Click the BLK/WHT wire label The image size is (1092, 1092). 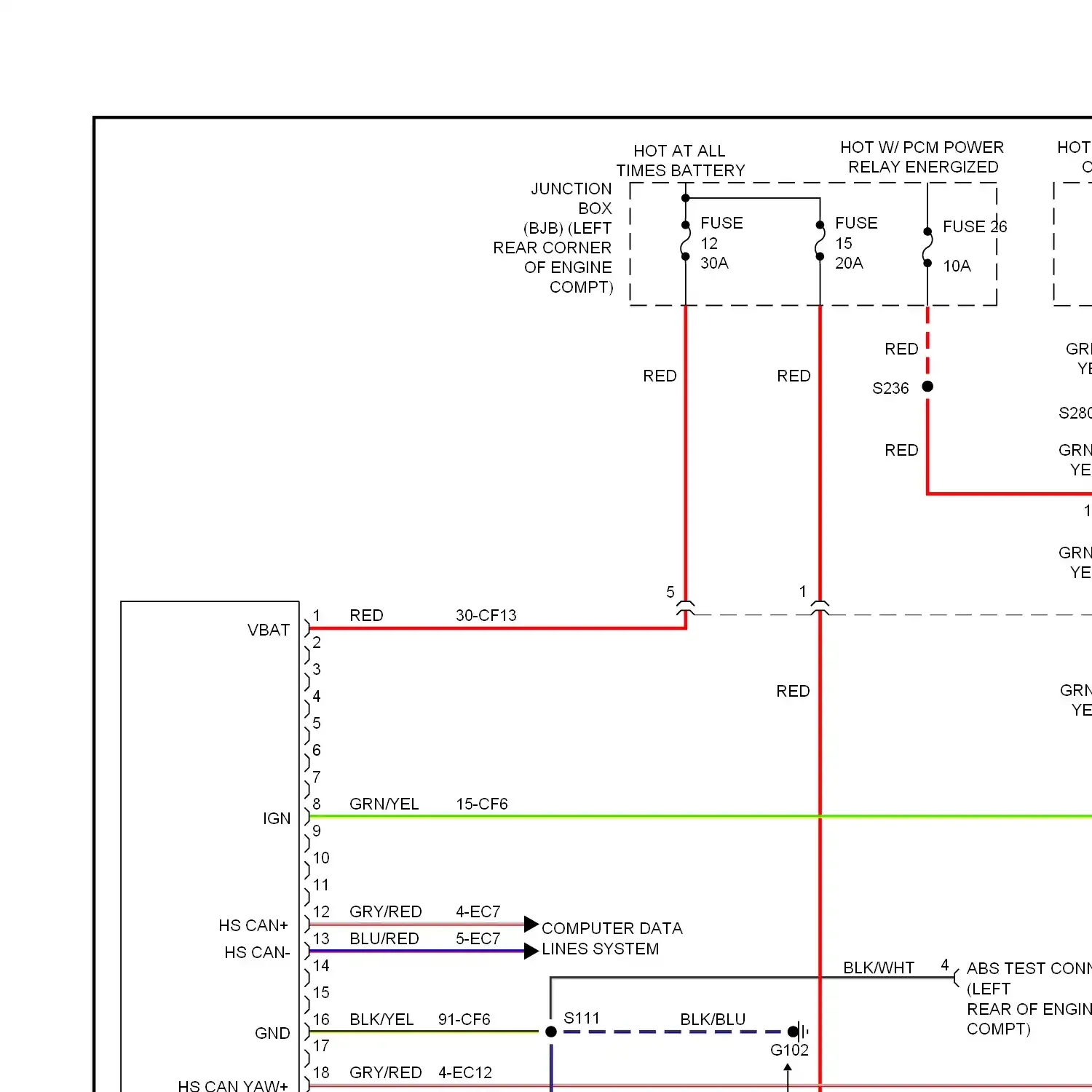(879, 968)
